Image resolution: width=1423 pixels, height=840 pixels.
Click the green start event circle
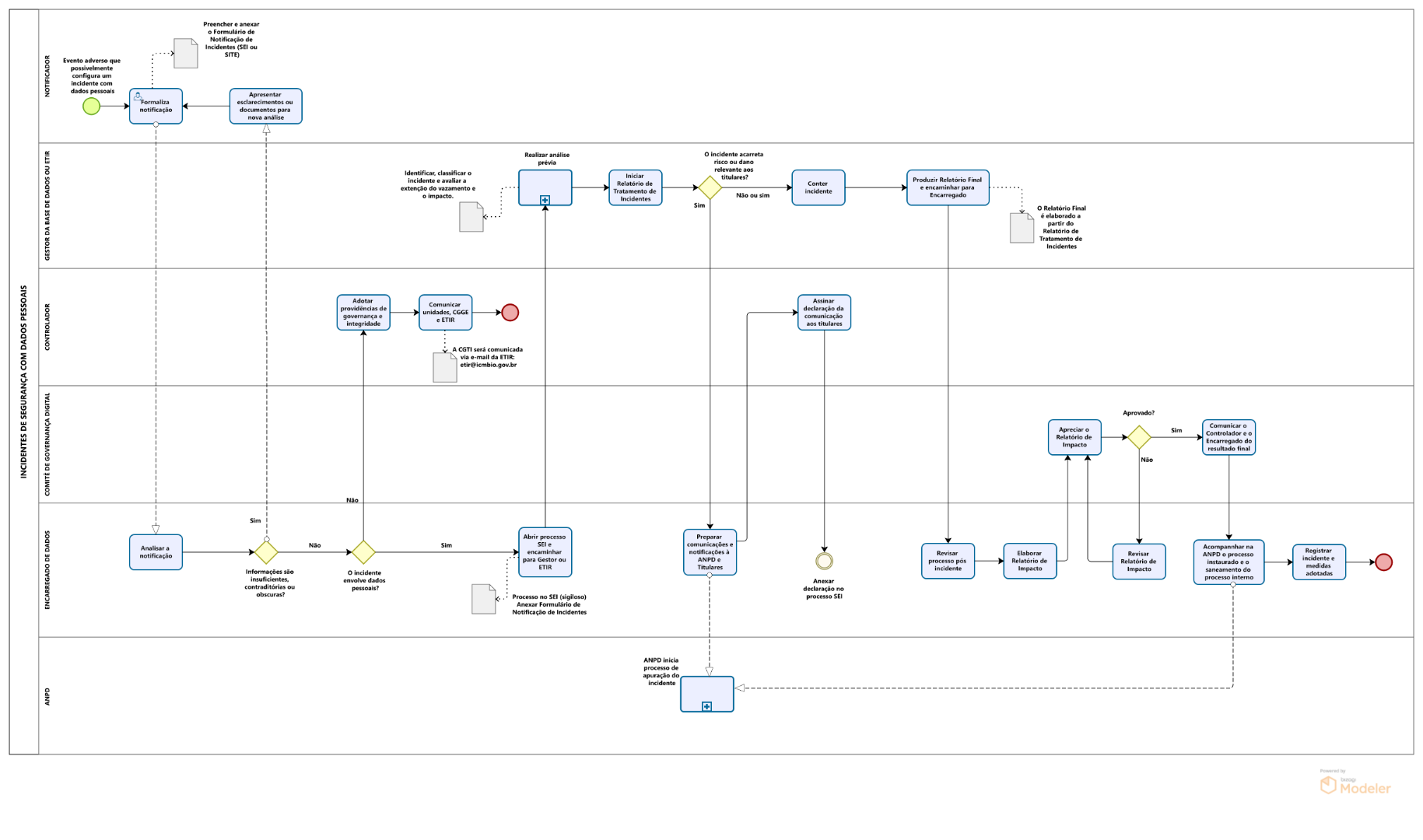tap(92, 106)
